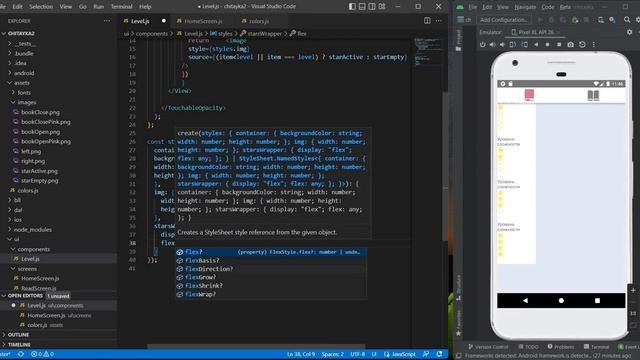Click the emulator volume up icon
The width and height of the screenshot is (640, 360).
tap(492, 44)
